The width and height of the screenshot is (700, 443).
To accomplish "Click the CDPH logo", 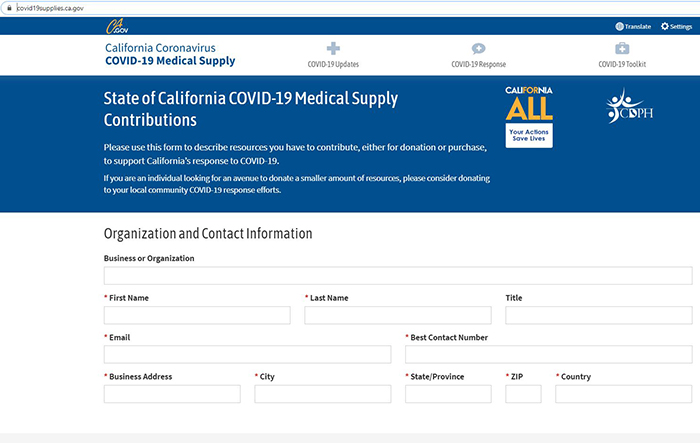I will click(x=629, y=106).
